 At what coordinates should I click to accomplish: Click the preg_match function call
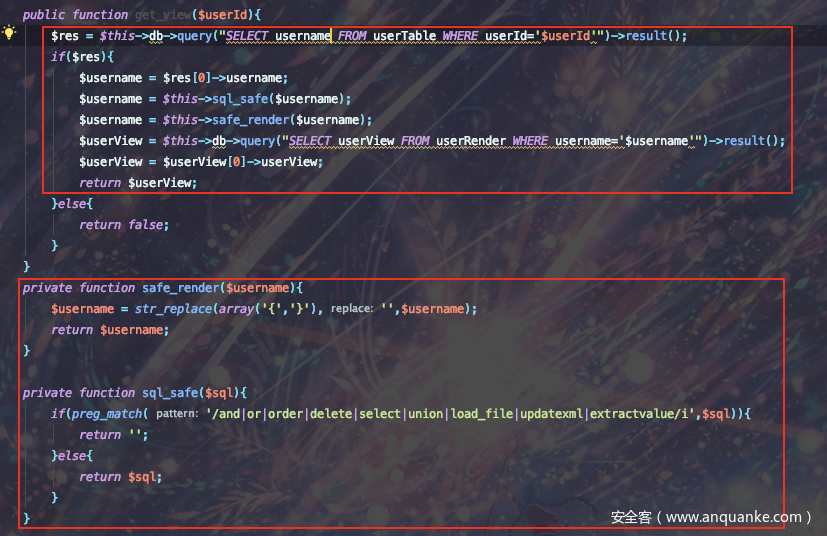point(107,414)
